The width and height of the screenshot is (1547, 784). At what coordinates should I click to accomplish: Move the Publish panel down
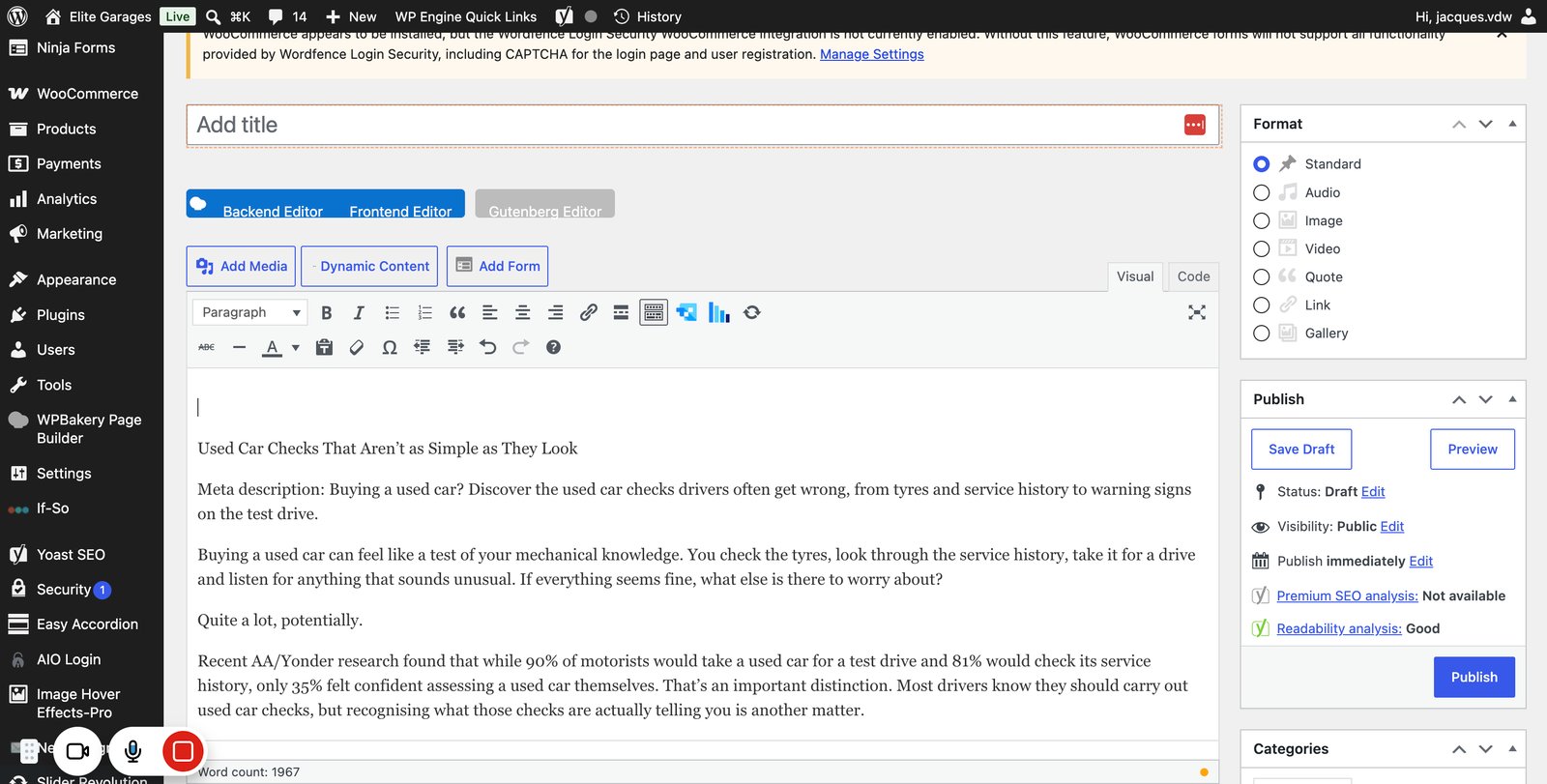1486,399
